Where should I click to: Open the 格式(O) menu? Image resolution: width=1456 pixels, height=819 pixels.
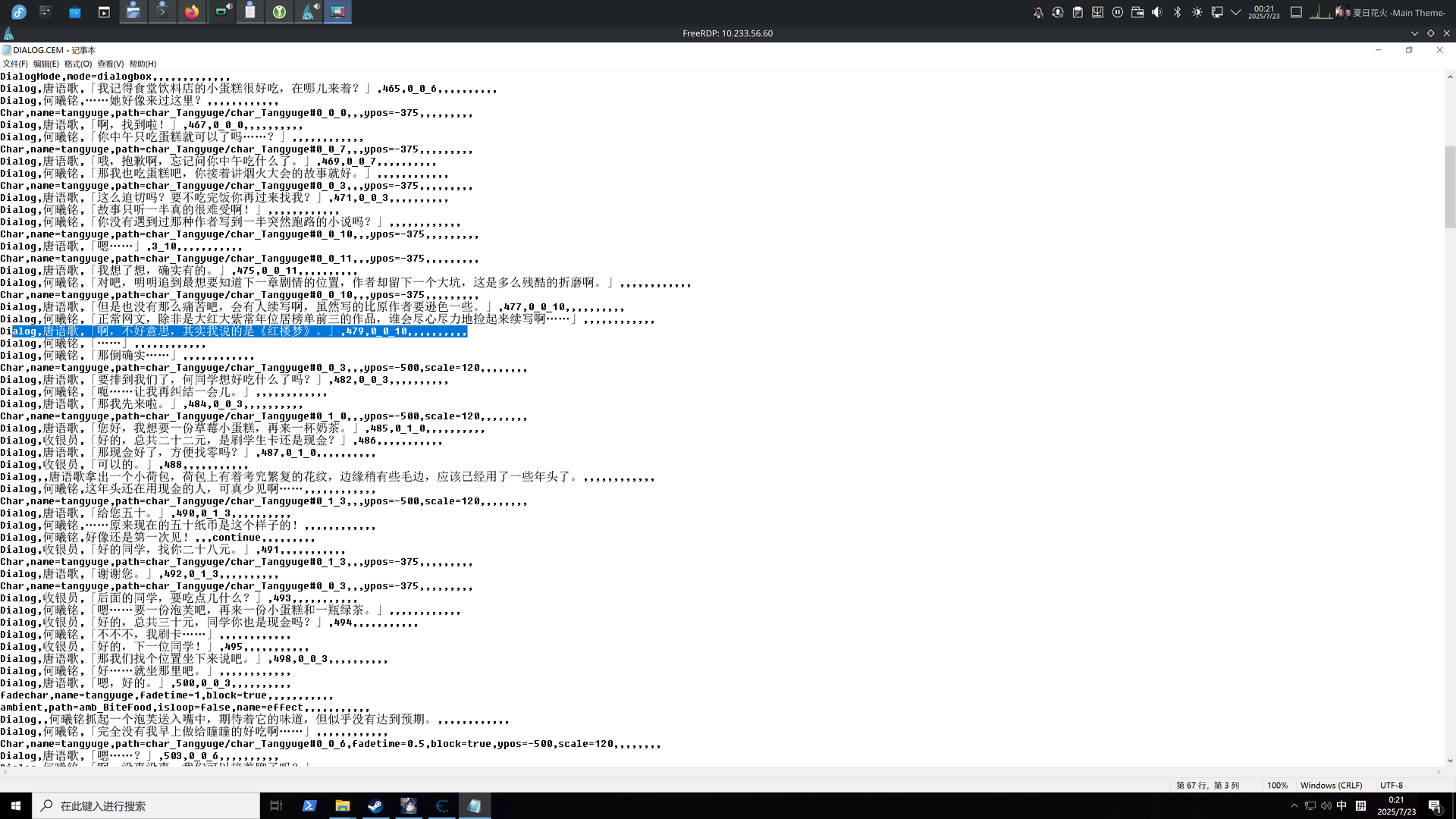click(x=77, y=64)
